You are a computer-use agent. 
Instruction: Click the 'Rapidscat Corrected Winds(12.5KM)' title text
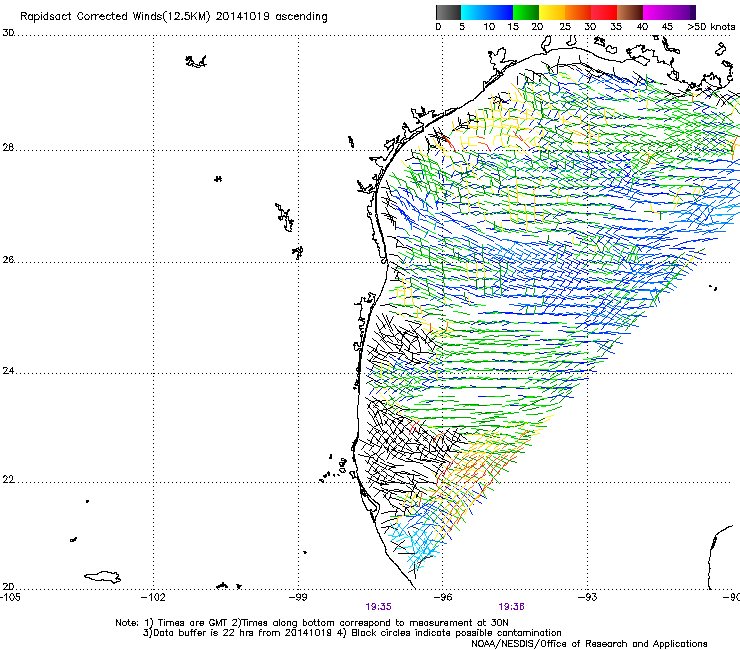[115, 17]
